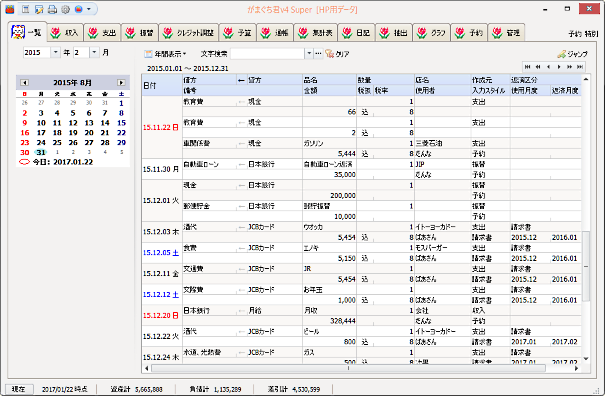Image resolution: width=605 pixels, height=396 pixels.
Task: Open the クレジット調整 tab
Action: [x=188, y=33]
